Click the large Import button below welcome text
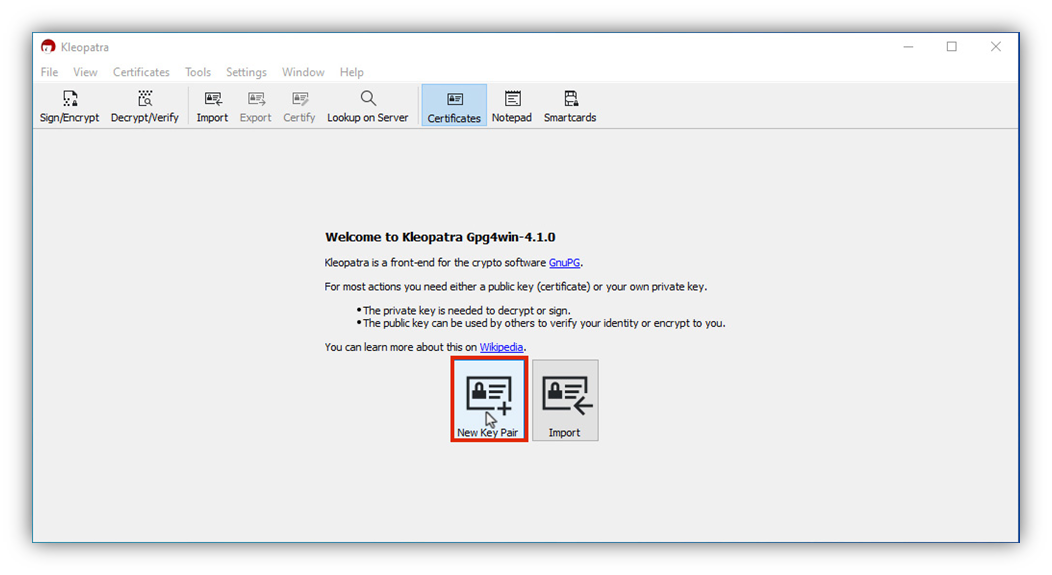Screen dimensions: 1052x575 [565, 400]
